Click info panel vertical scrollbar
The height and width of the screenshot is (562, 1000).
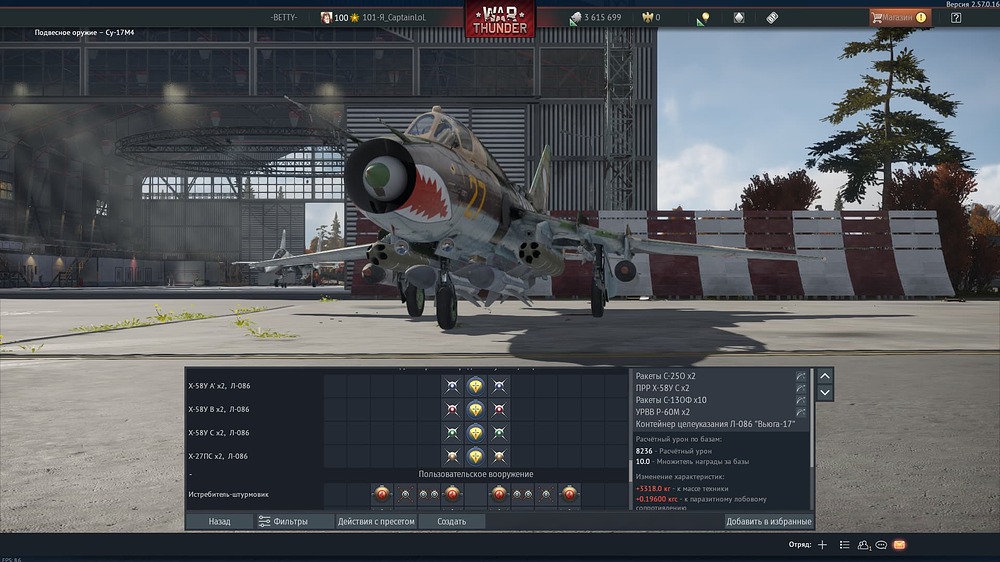pyautogui.click(x=812, y=418)
